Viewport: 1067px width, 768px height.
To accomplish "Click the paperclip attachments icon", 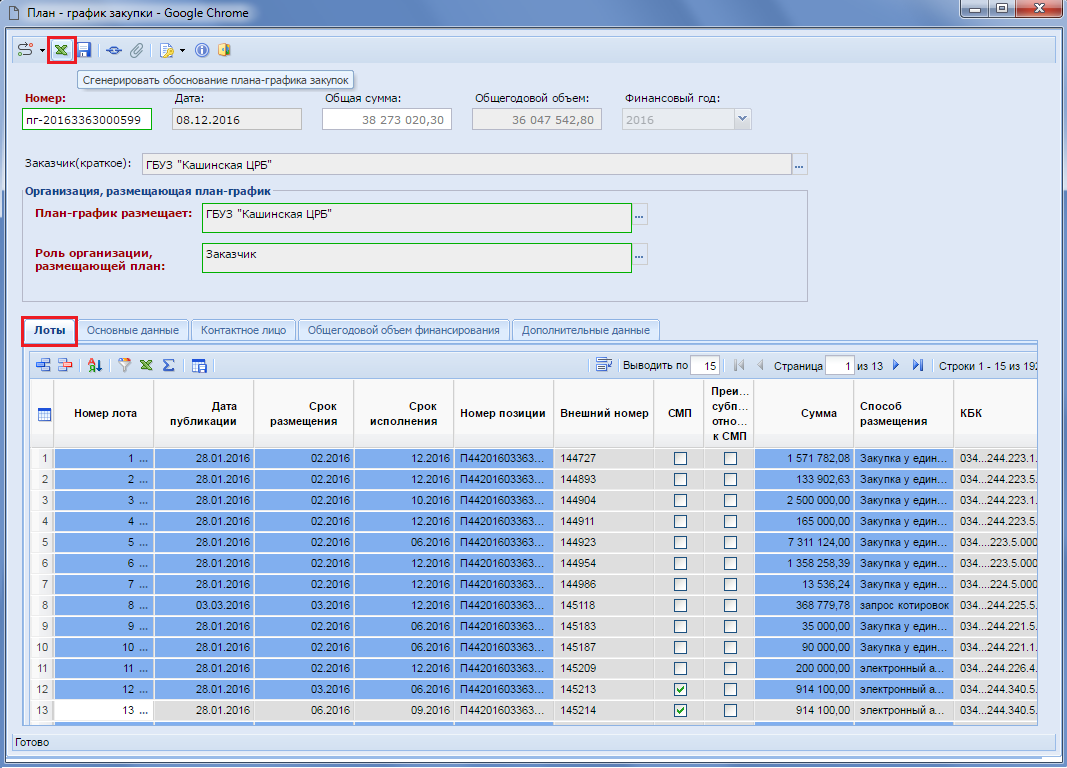I will point(137,49).
